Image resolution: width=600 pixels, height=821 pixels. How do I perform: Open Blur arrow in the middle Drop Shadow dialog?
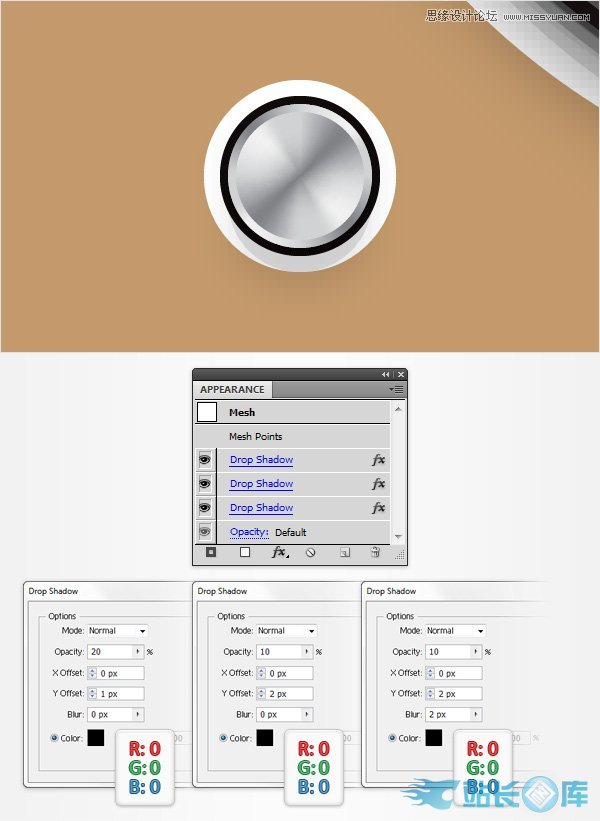308,715
